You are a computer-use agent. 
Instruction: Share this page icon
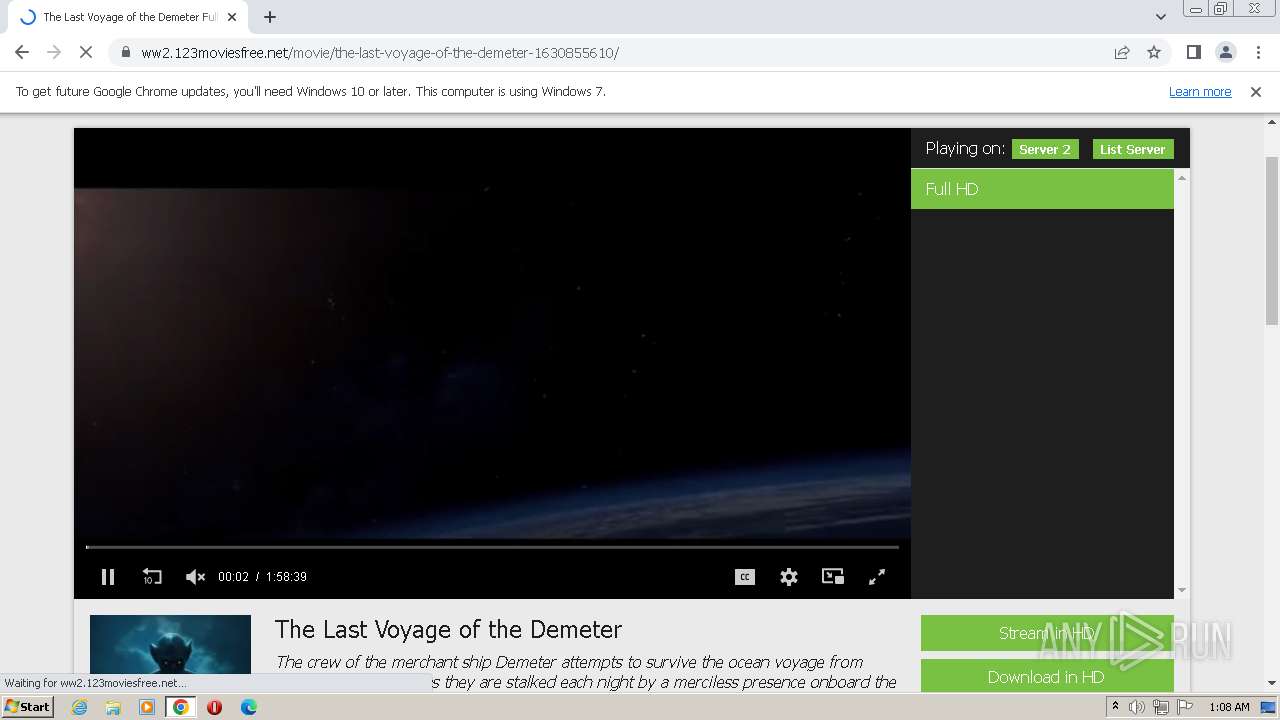1122,52
